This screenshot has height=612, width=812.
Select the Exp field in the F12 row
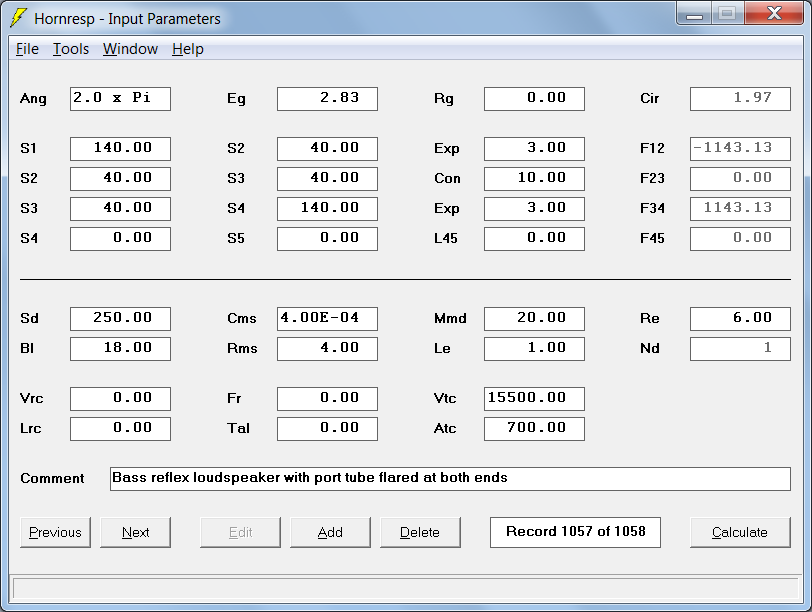click(534, 149)
